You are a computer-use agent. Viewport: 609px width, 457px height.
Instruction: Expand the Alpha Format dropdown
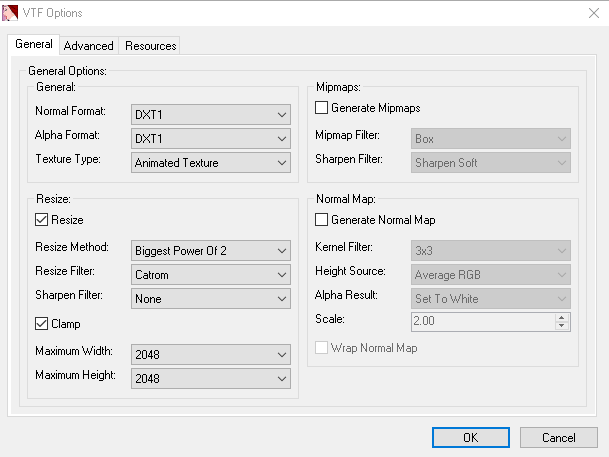211,138
